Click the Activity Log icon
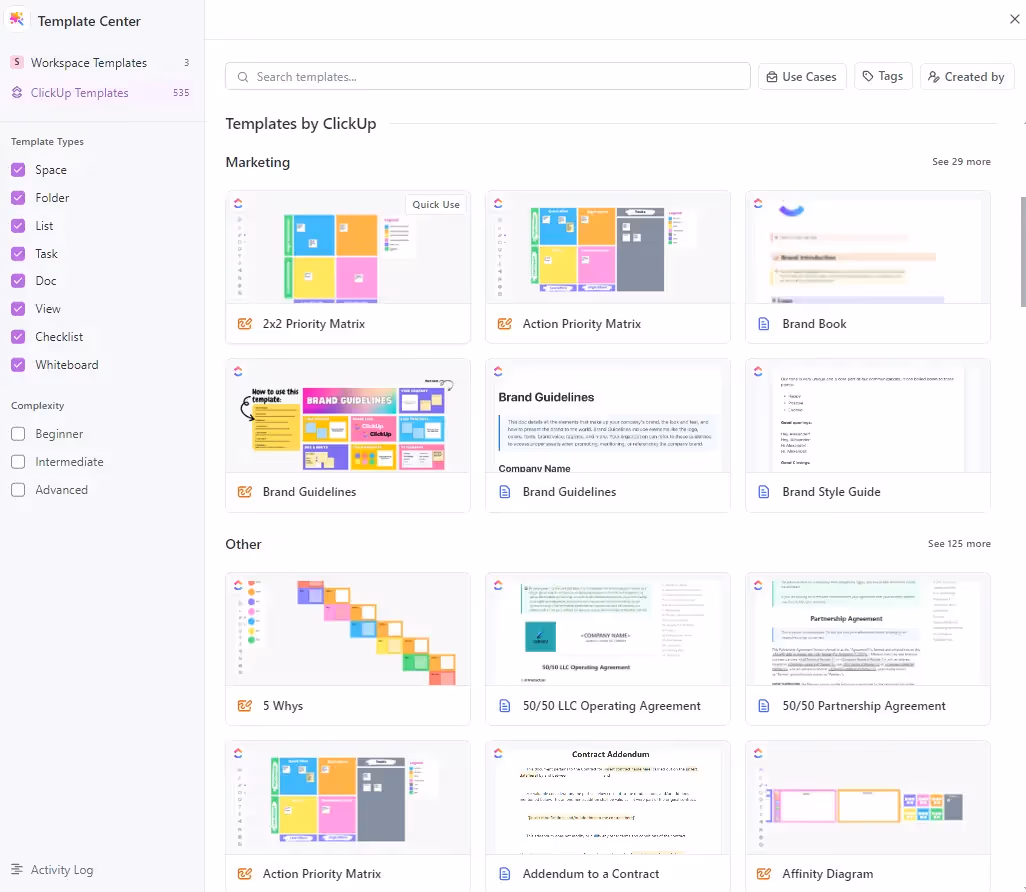Screen dimensions: 1026x892 pyautogui.click(x=17, y=870)
